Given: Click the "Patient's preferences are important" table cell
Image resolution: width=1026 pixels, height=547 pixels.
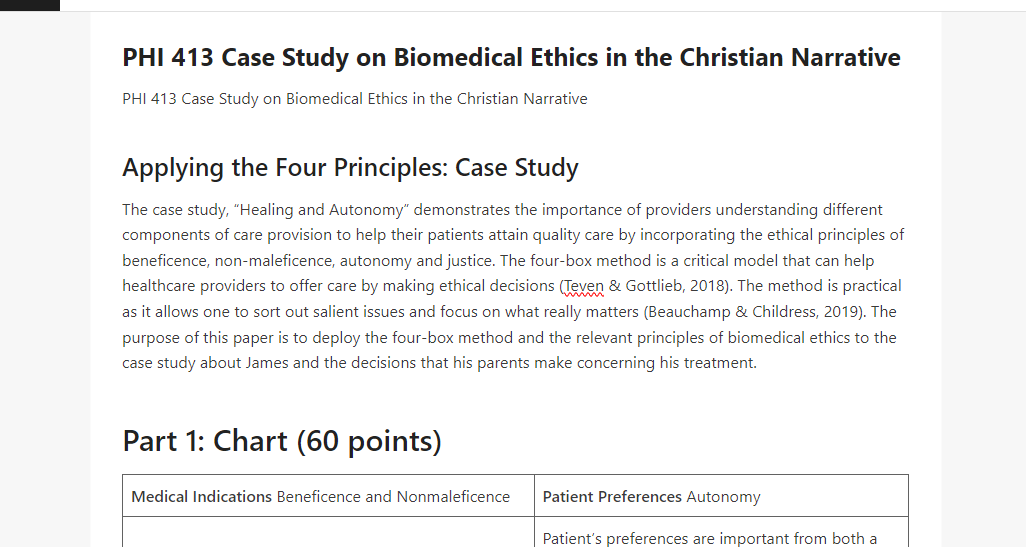Looking at the screenshot, I should pos(721,533).
